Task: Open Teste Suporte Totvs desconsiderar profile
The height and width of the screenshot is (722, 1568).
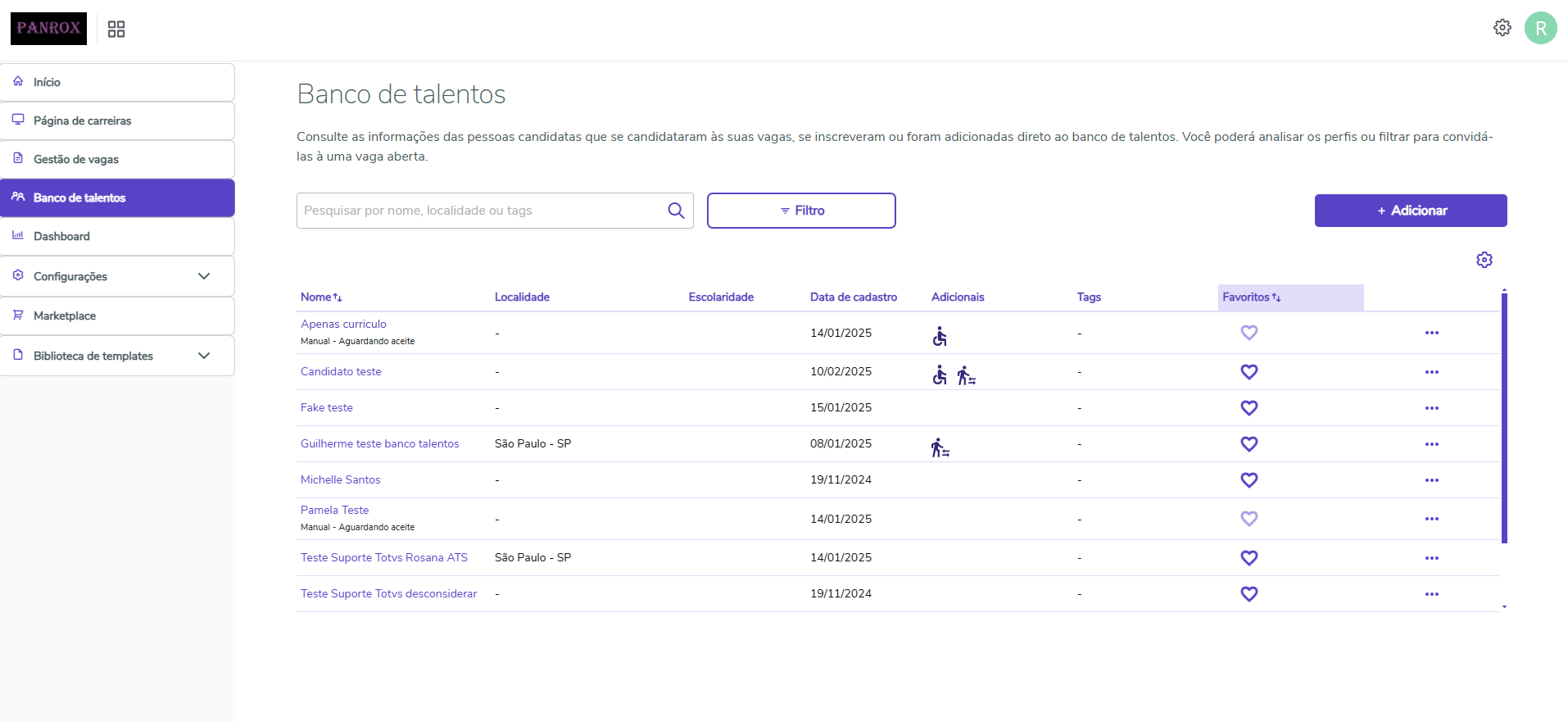Action: [389, 593]
